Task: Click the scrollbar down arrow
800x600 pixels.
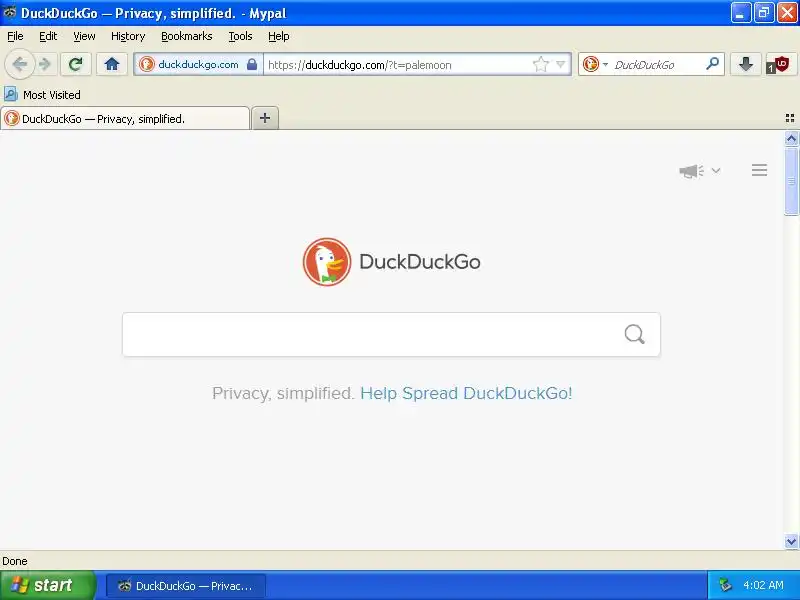Action: 791,541
